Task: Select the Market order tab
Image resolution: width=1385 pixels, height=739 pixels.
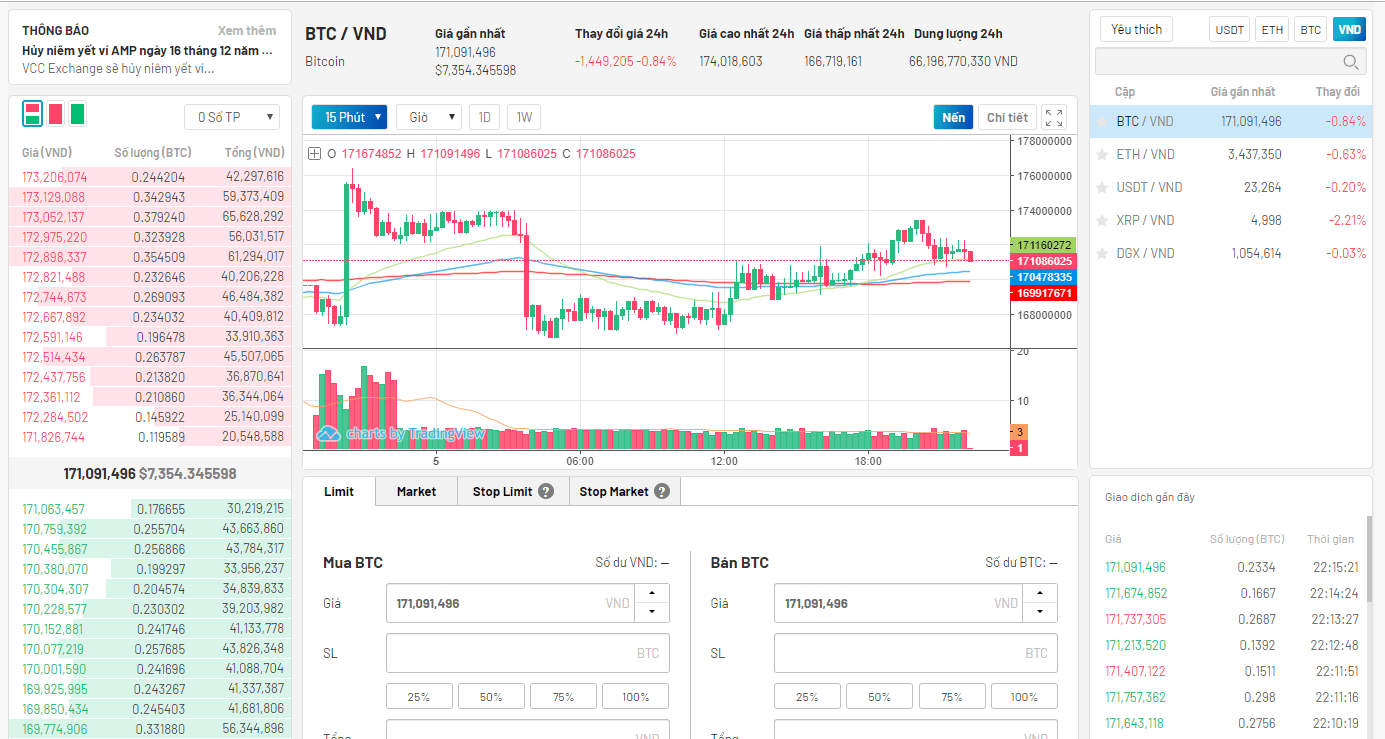Action: tap(416, 491)
